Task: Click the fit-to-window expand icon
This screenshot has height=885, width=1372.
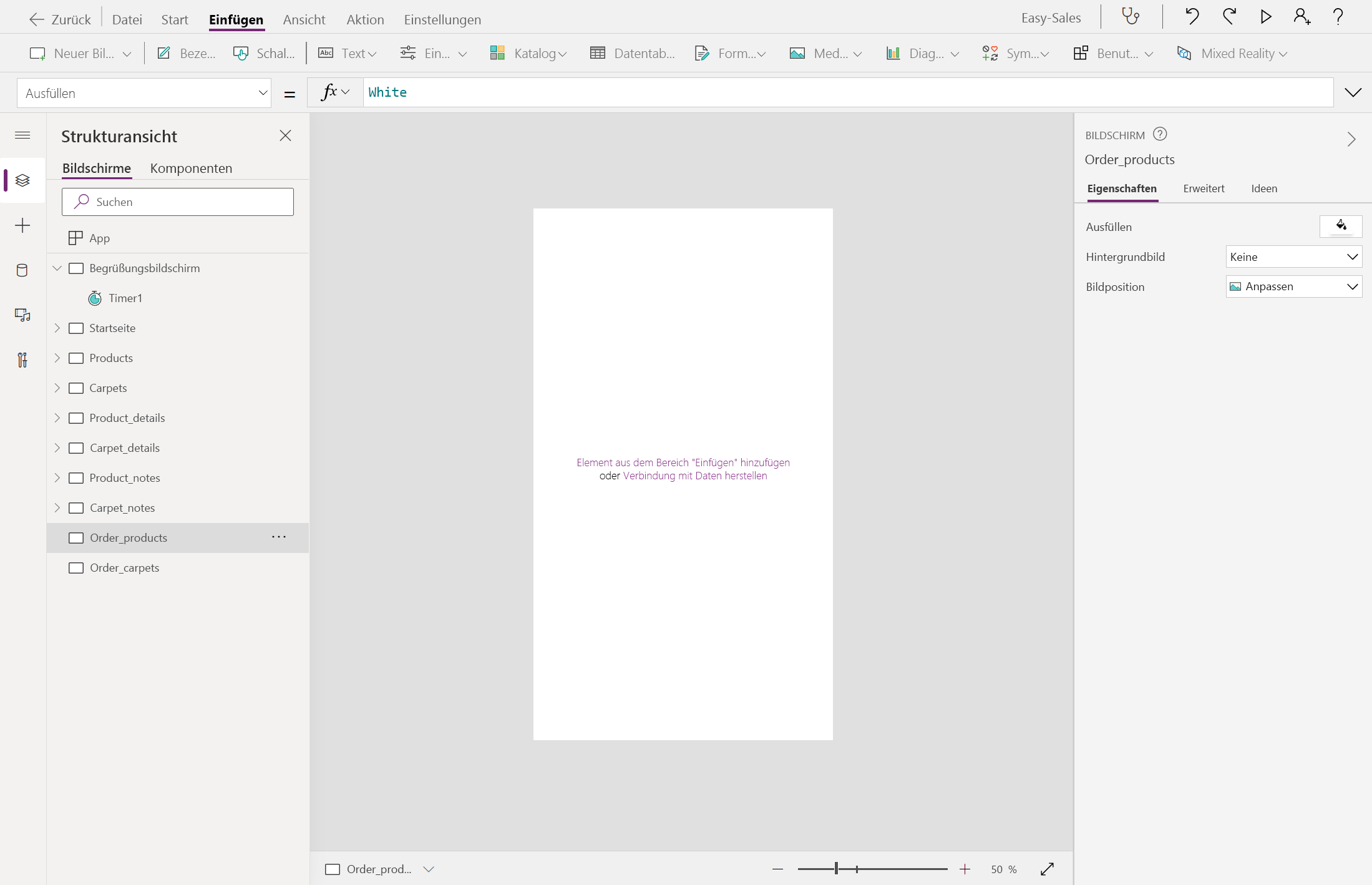Action: [1047, 869]
